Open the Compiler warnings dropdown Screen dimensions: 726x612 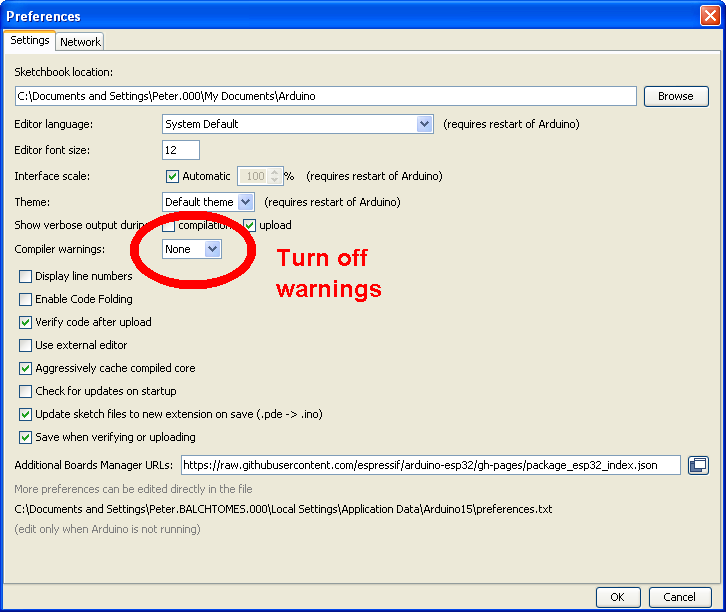[192, 249]
